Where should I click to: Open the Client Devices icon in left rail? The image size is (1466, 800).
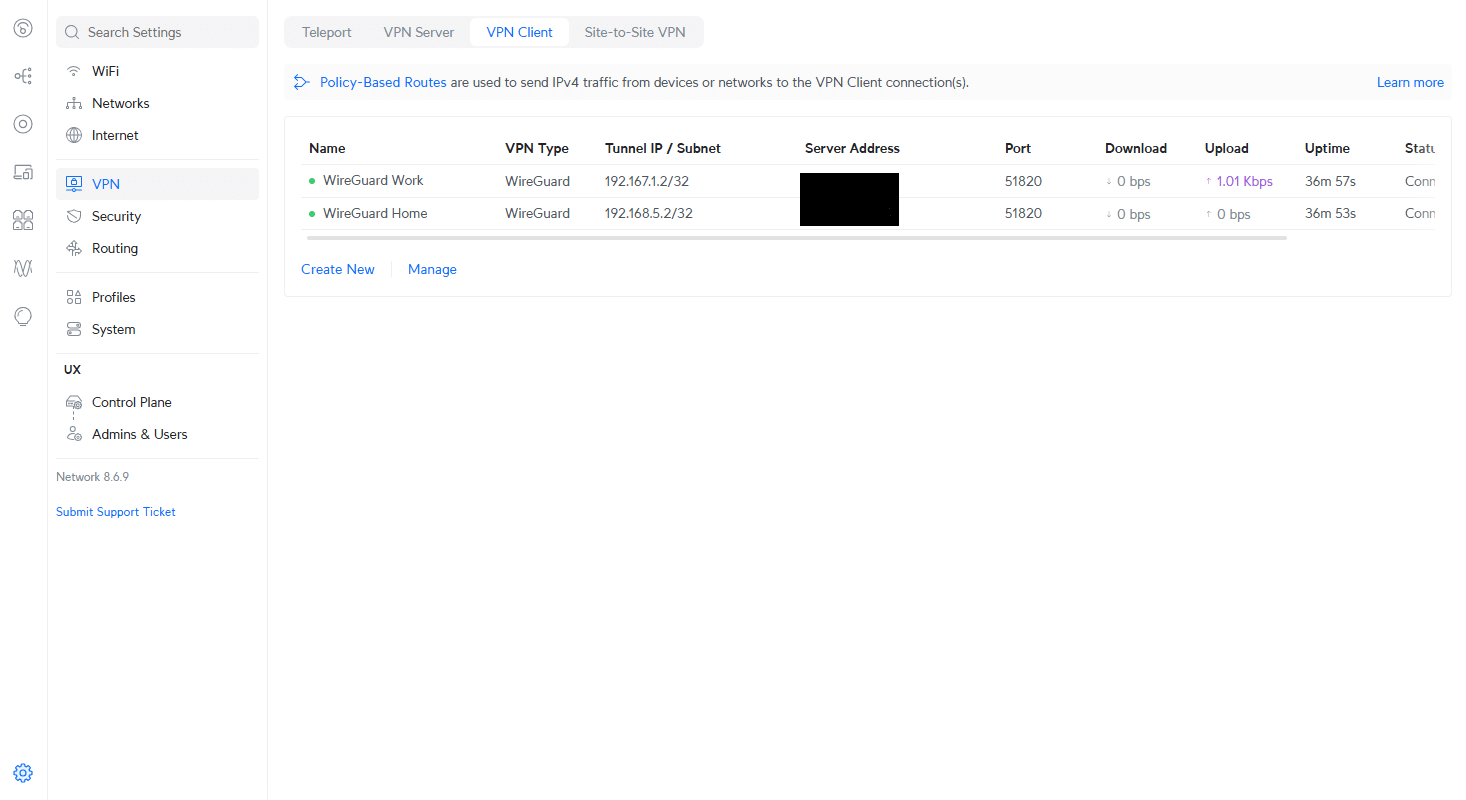tap(23, 172)
